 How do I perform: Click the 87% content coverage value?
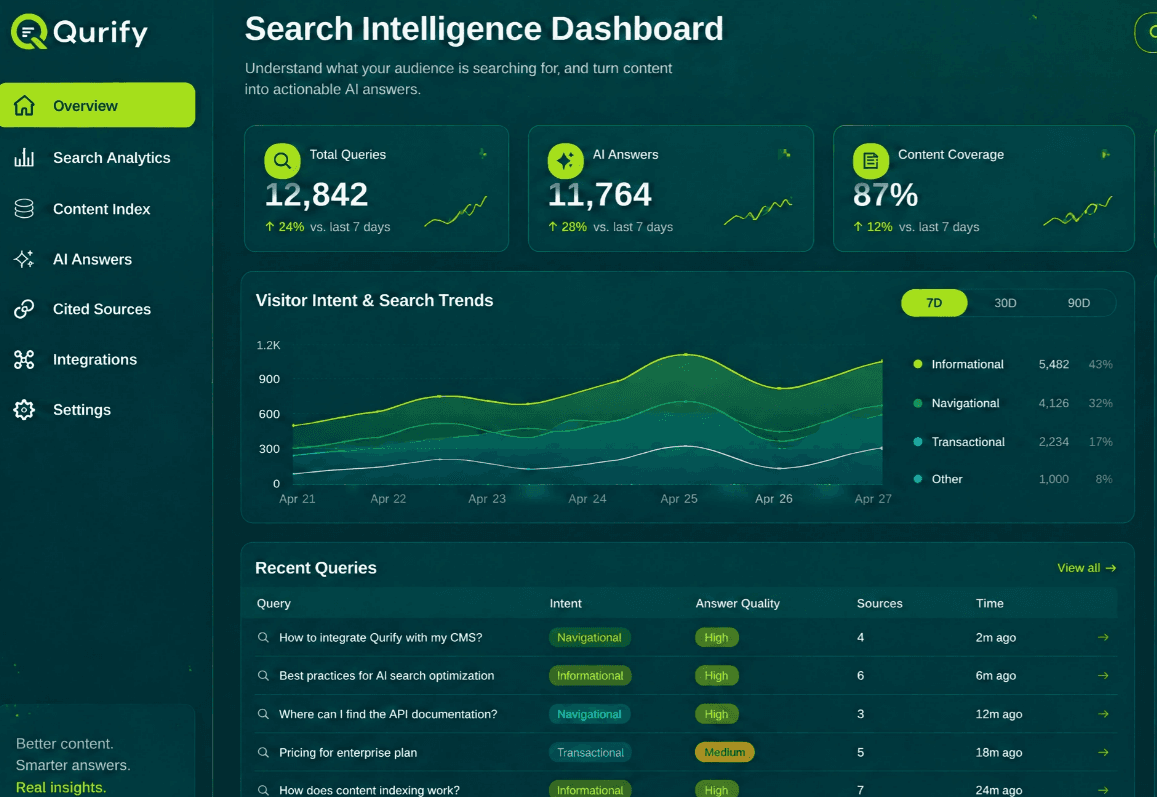click(885, 195)
